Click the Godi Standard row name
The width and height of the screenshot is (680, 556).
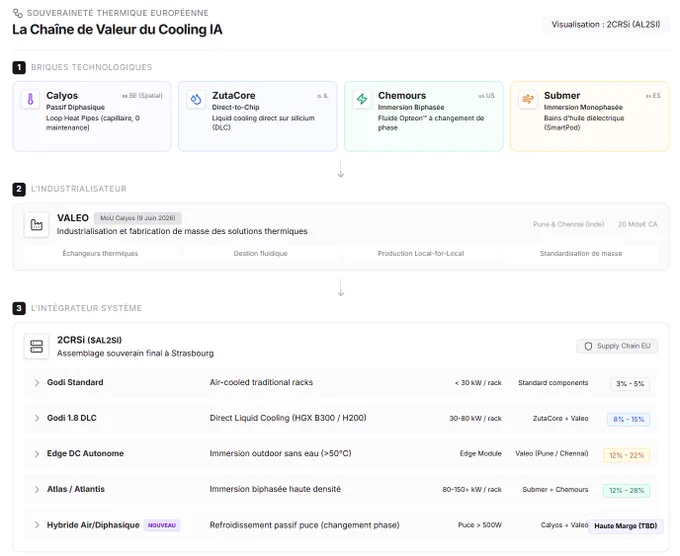pyautogui.click(x=75, y=382)
